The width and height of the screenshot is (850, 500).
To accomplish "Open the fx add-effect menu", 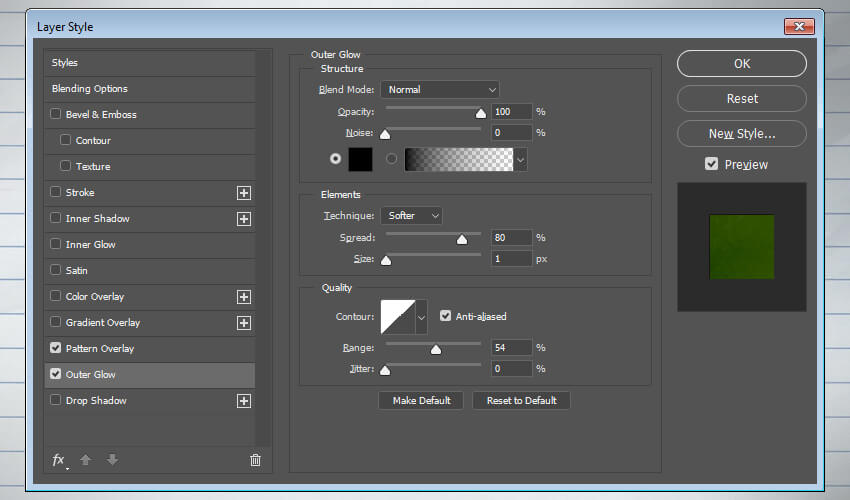I will pyautogui.click(x=59, y=460).
